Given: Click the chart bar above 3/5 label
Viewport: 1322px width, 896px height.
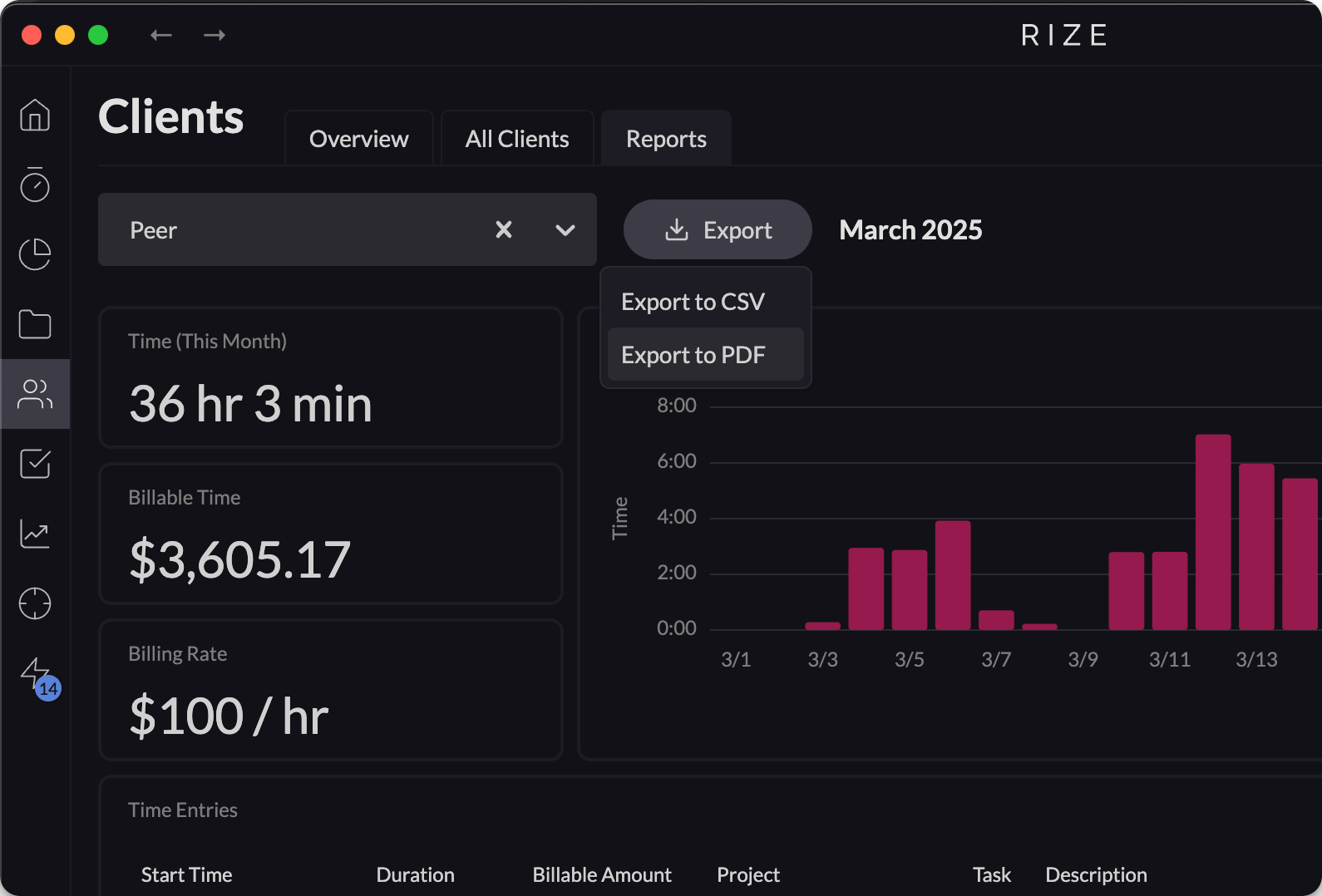Looking at the screenshot, I should point(910,589).
